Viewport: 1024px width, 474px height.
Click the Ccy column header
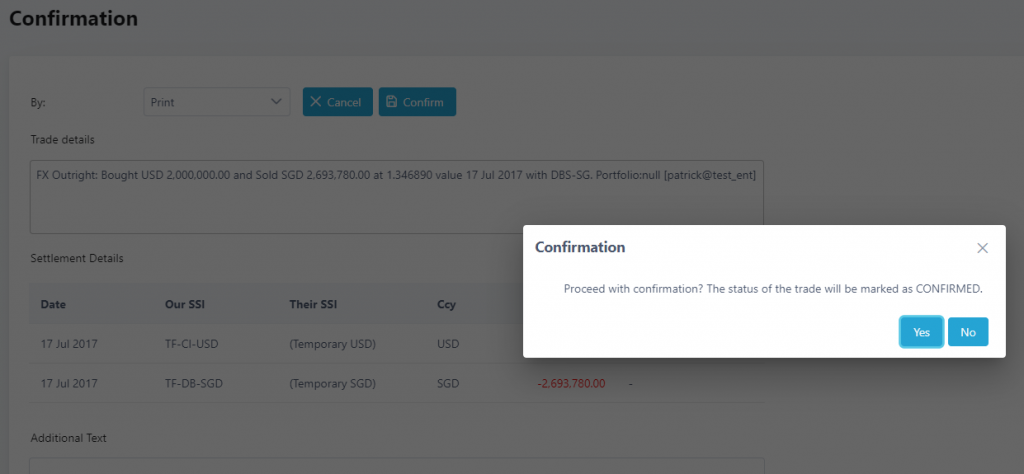(x=447, y=304)
